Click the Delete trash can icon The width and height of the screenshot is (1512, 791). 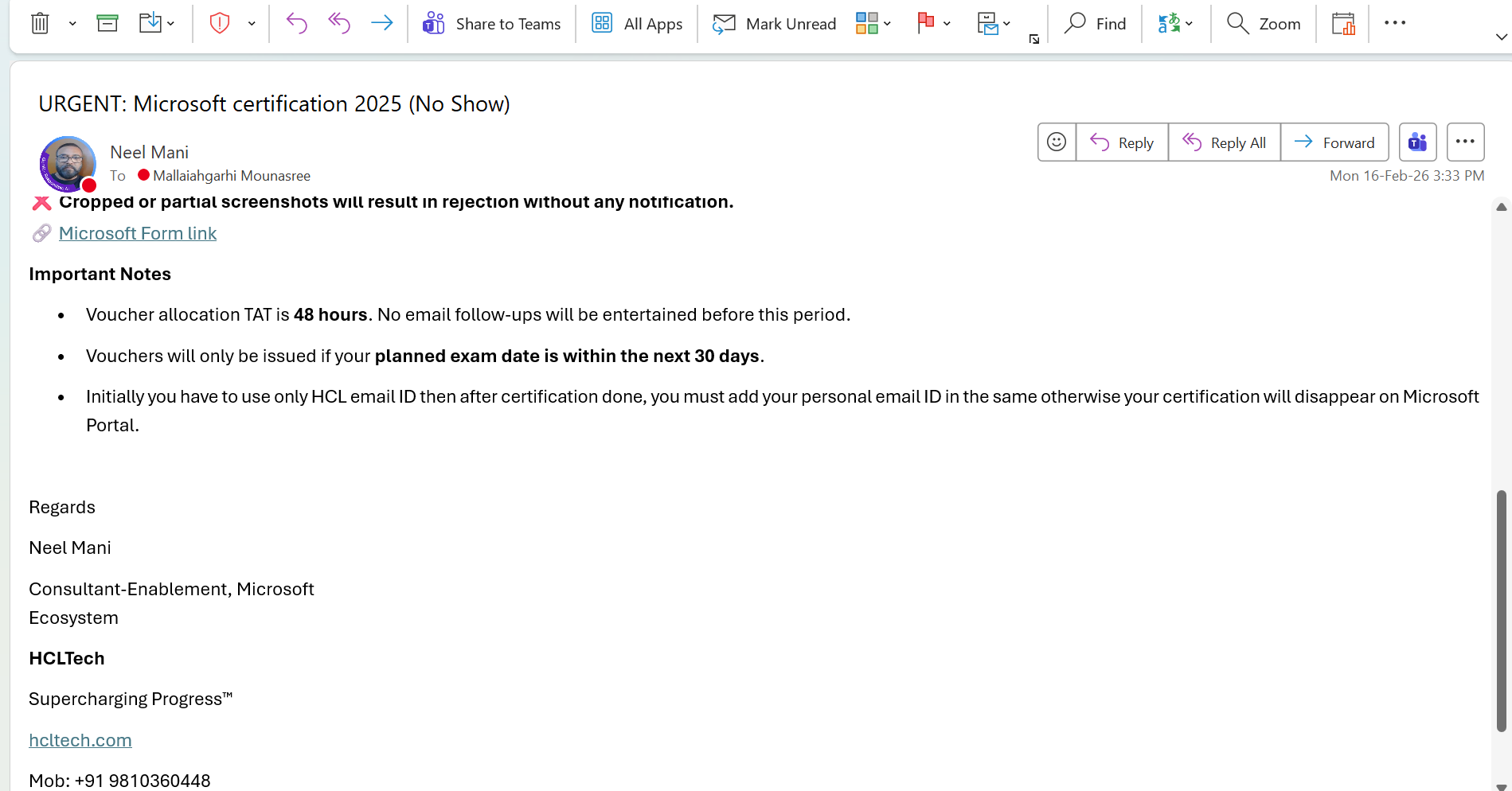click(x=40, y=24)
